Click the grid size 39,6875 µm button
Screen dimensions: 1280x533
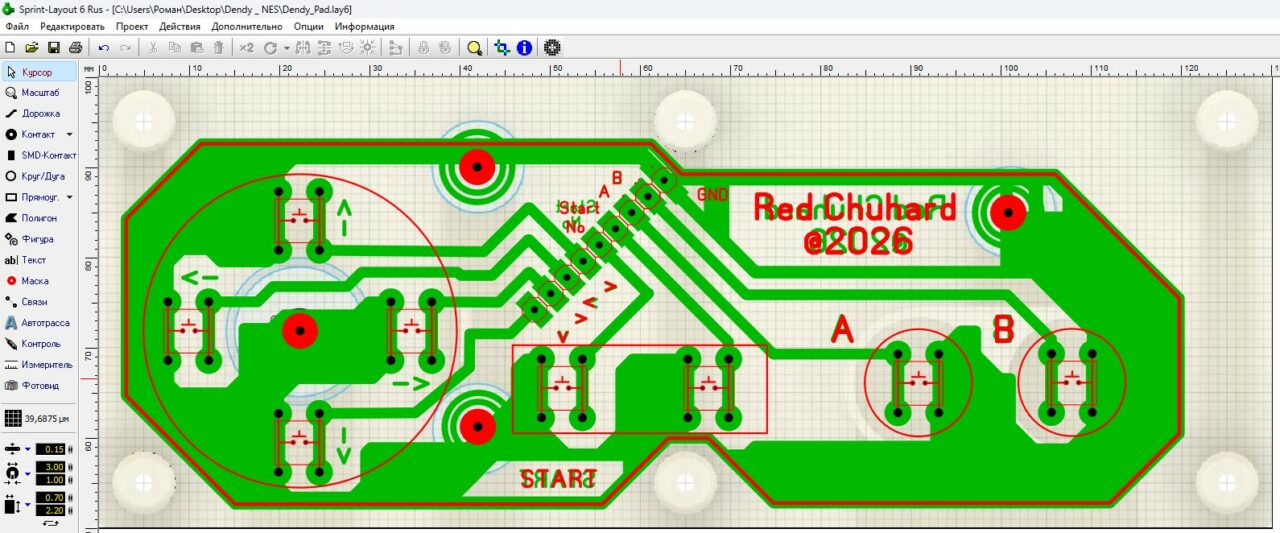pos(40,418)
